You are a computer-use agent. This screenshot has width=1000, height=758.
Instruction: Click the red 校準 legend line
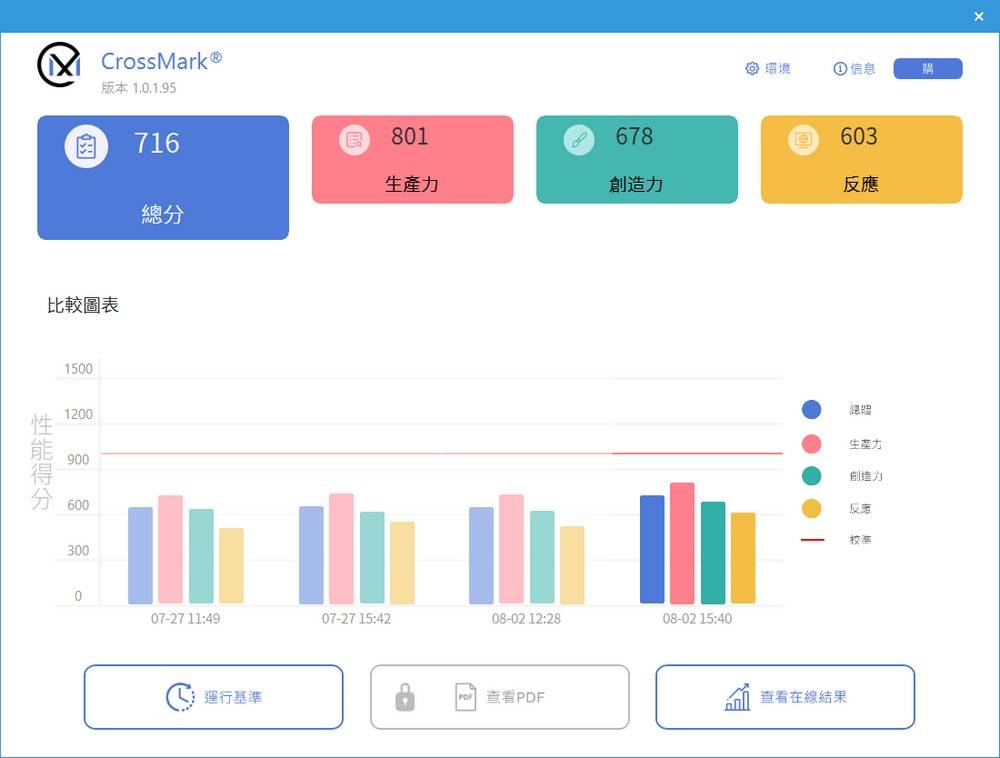[x=812, y=540]
